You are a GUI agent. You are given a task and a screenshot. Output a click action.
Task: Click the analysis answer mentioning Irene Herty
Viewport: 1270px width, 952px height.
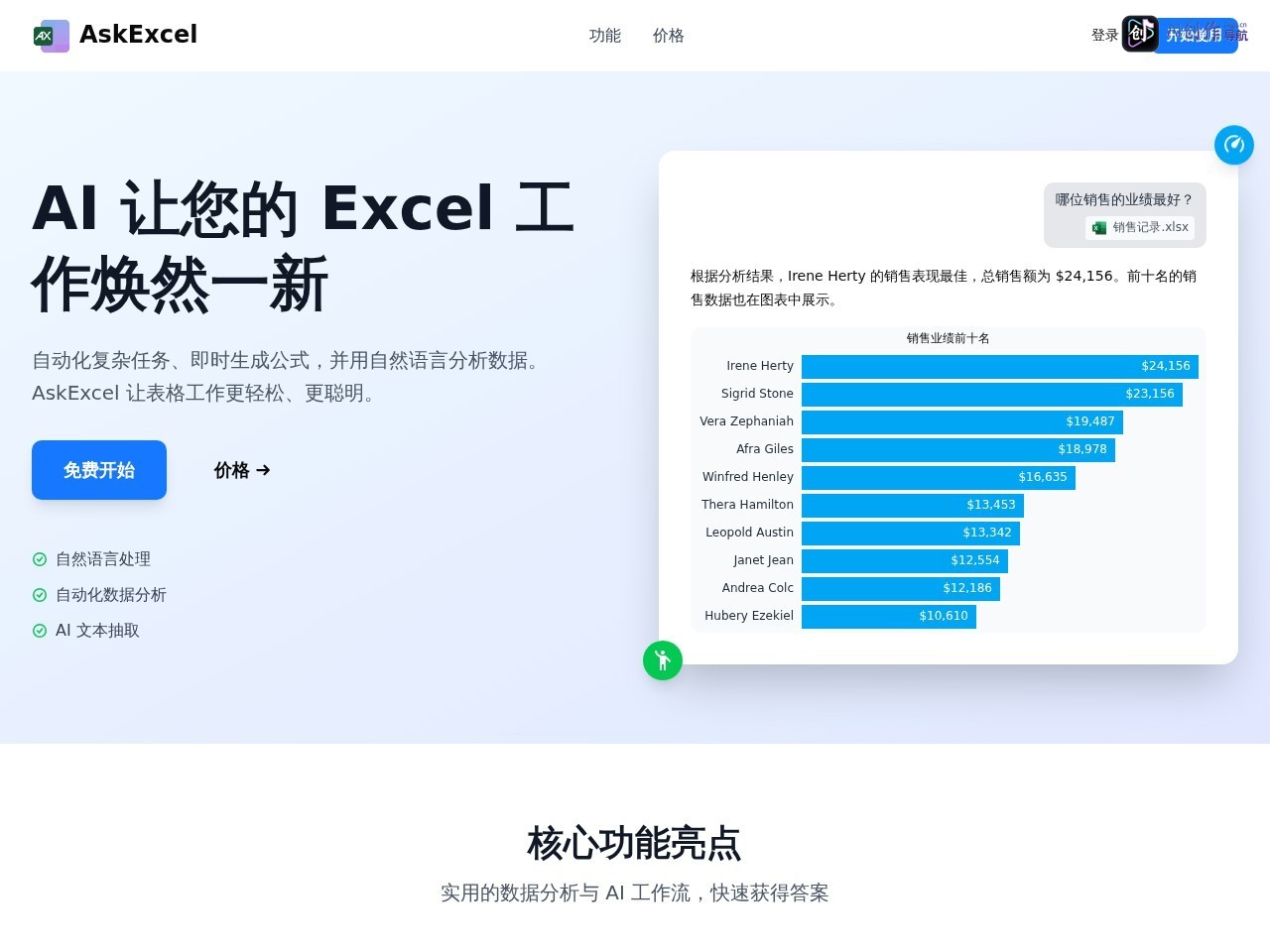click(944, 288)
